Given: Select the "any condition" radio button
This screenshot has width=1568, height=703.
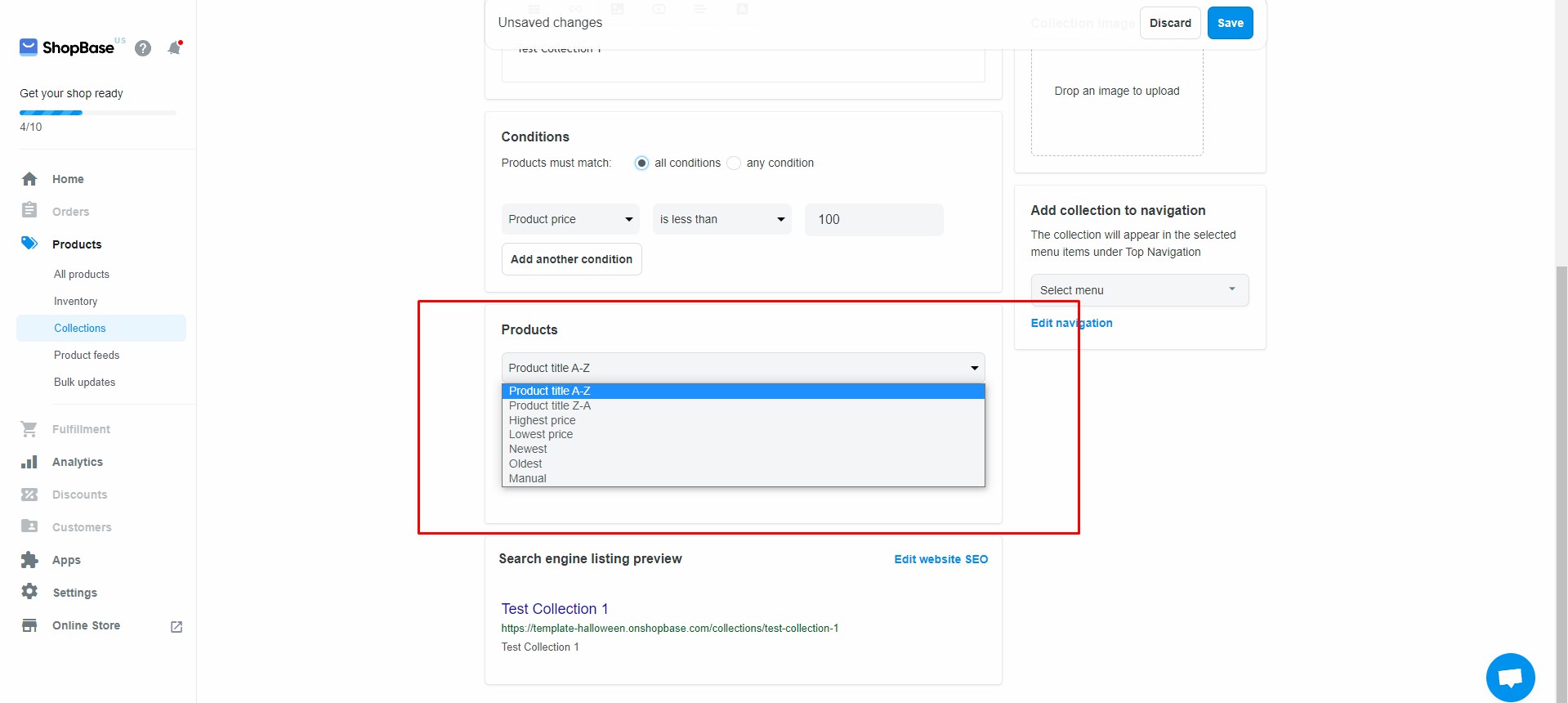Looking at the screenshot, I should pos(734,163).
